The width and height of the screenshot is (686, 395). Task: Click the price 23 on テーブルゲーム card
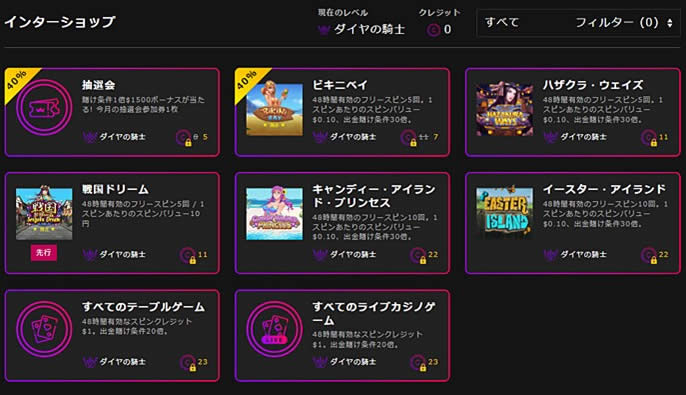click(202, 362)
